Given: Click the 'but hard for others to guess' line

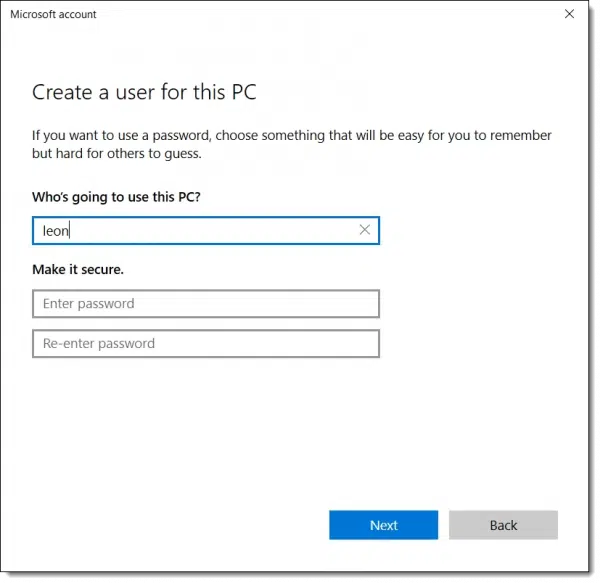Looking at the screenshot, I should pos(116,154).
